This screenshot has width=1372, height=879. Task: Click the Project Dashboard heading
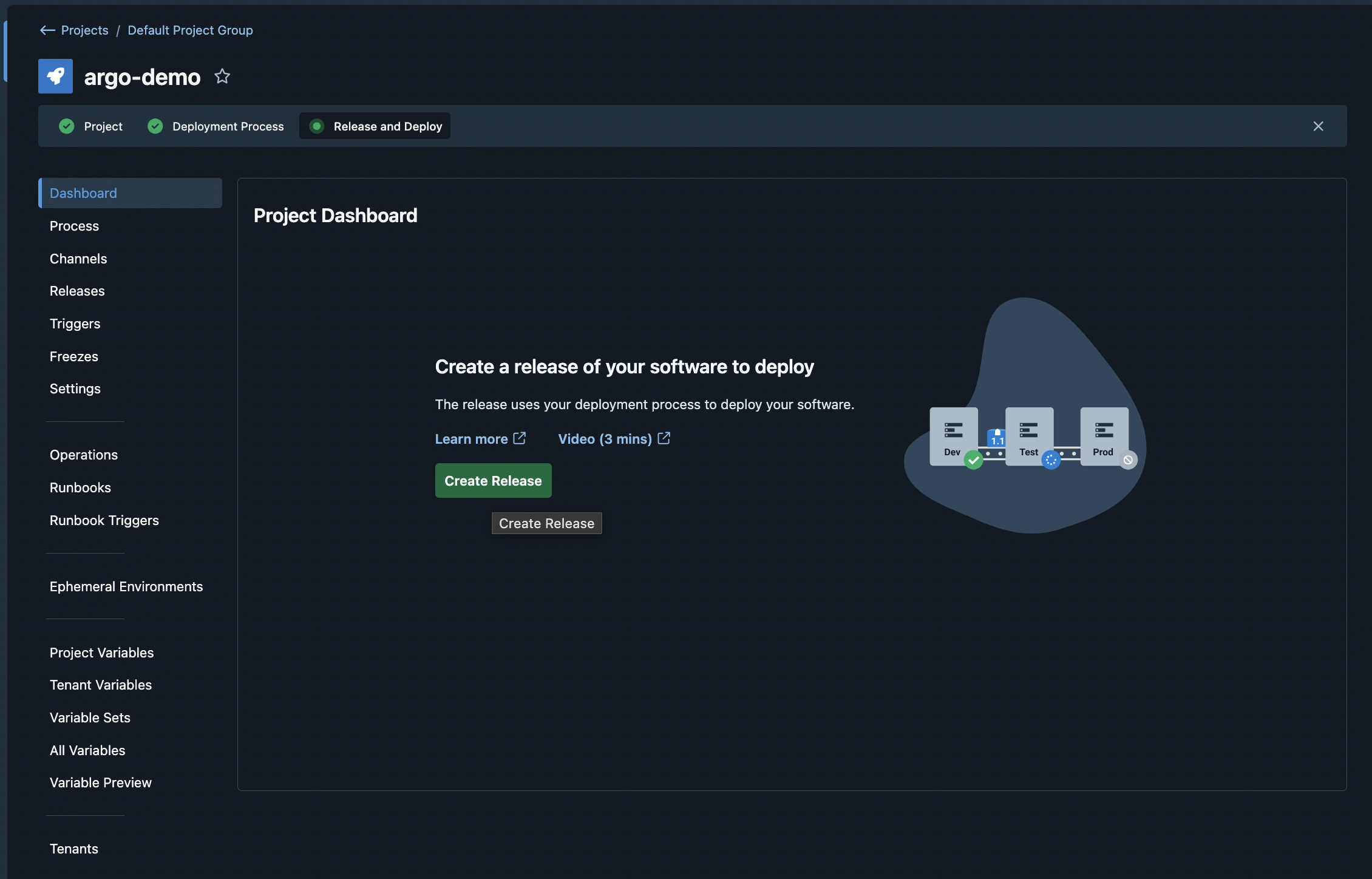(336, 216)
